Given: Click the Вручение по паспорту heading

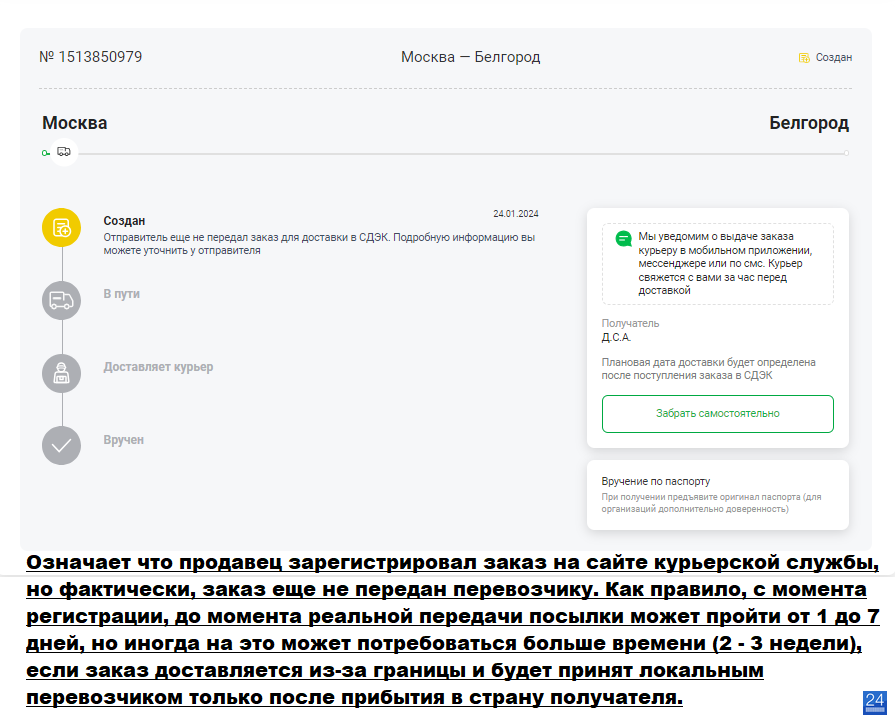Looking at the screenshot, I should 656,481.
